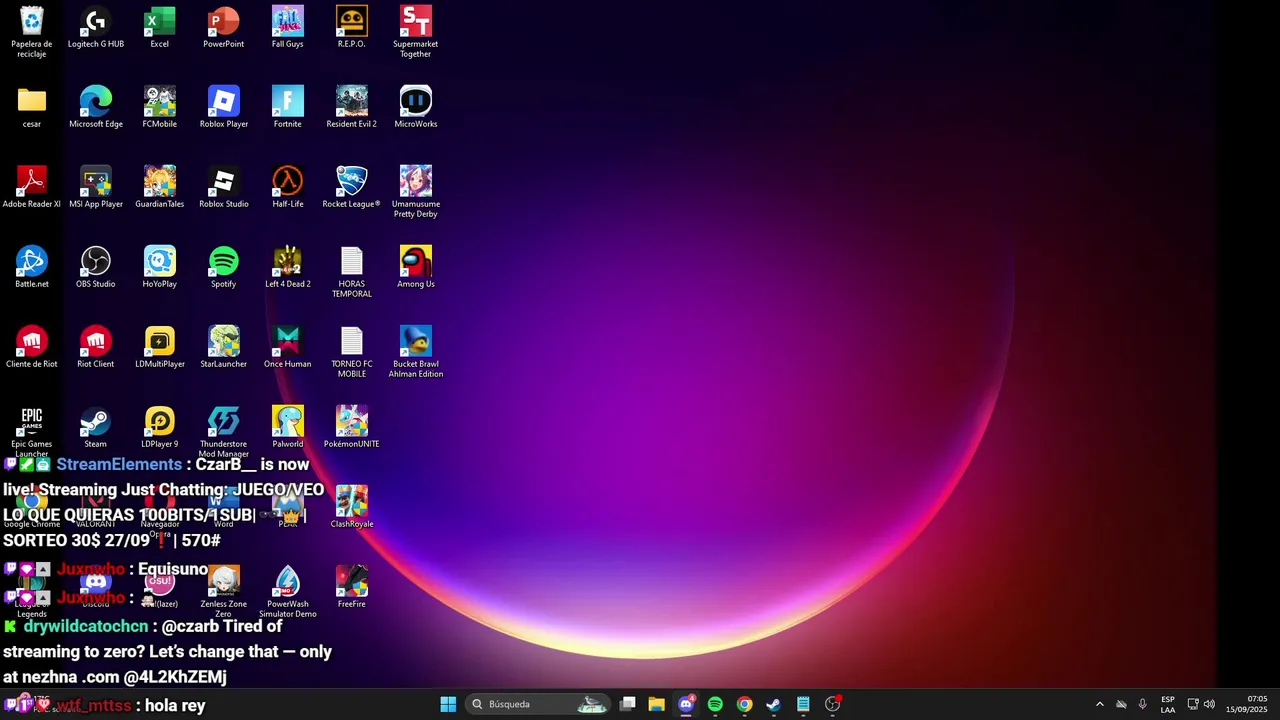Viewport: 1280px width, 720px height.
Task: Select the Umamusume Pretty Derby icon
Action: [416, 192]
